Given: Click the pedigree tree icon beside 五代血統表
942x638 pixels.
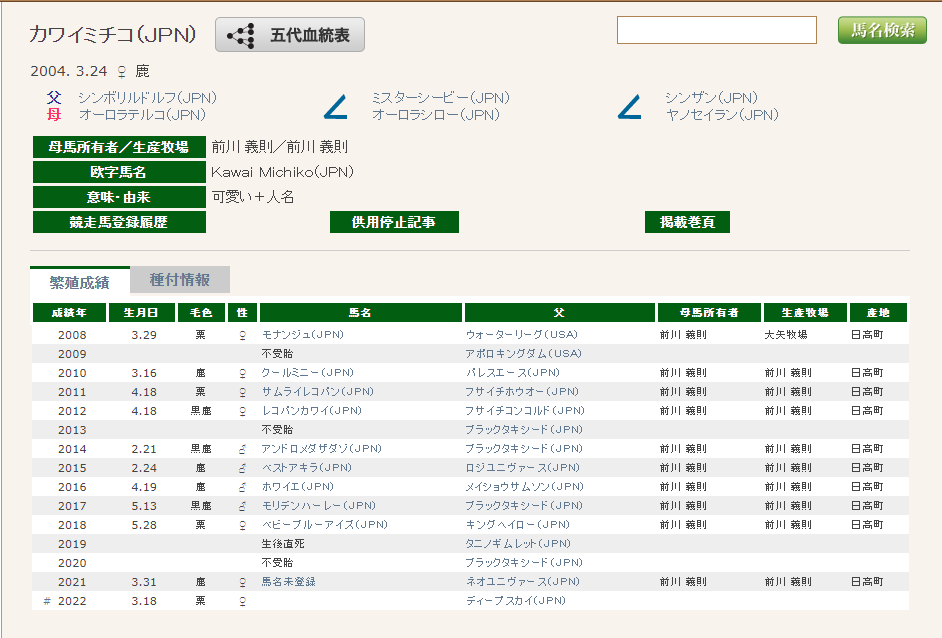Looking at the screenshot, I should tap(241, 35).
